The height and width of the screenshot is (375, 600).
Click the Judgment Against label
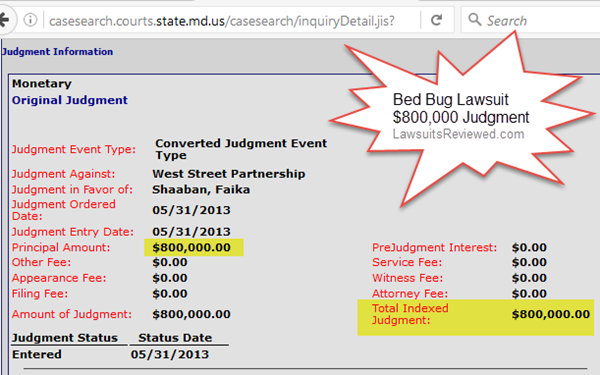point(63,174)
